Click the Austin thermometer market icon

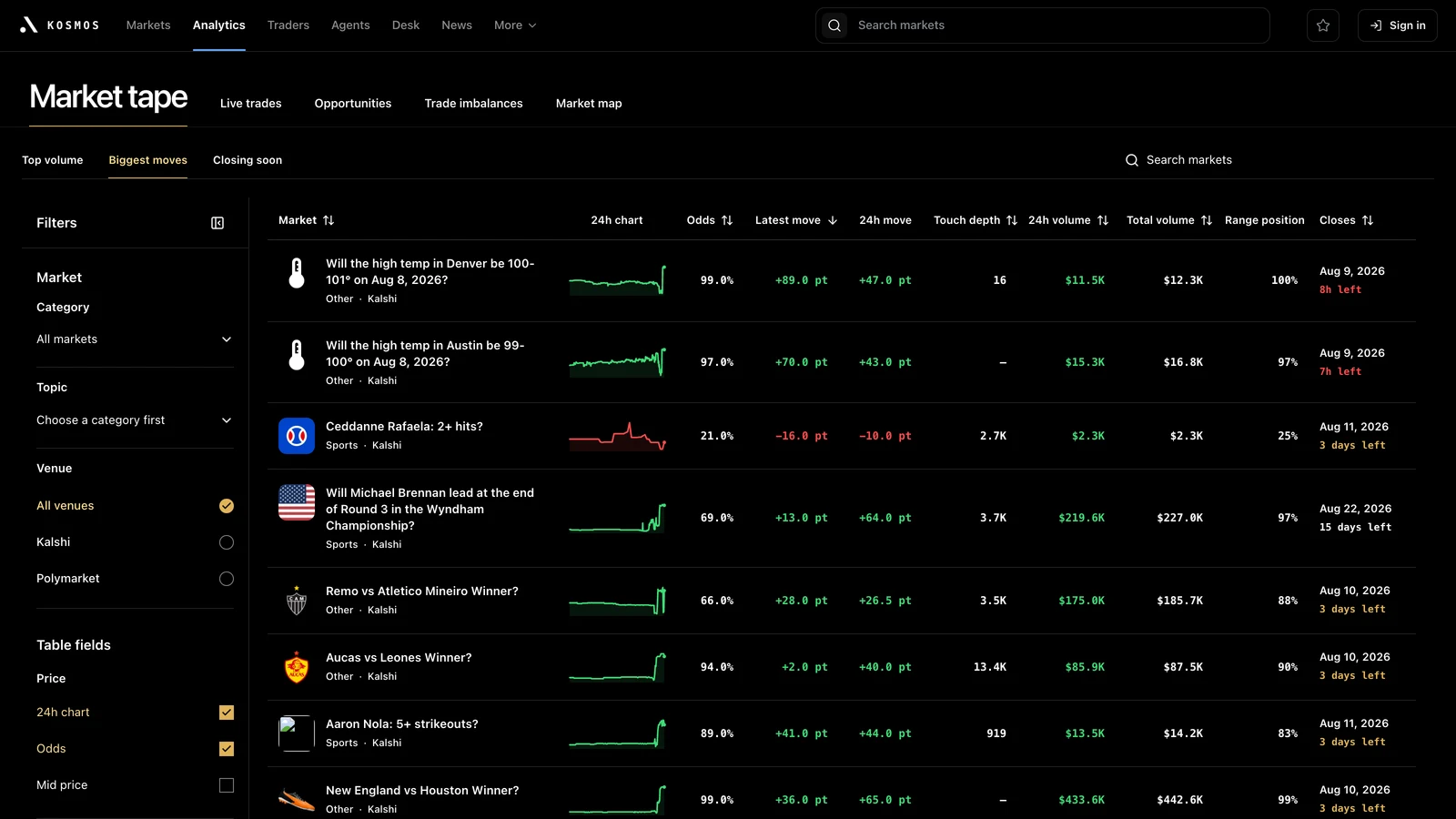tap(297, 354)
